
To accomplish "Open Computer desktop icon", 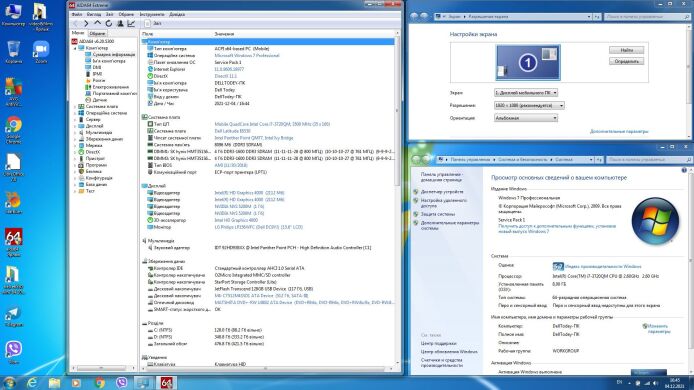I will pos(13,14).
